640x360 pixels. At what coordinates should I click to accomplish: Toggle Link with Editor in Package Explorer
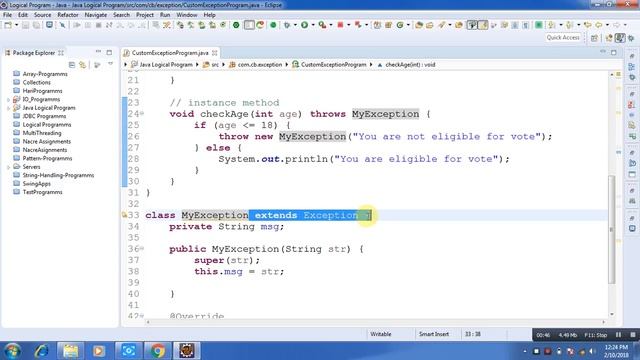(x=83, y=64)
